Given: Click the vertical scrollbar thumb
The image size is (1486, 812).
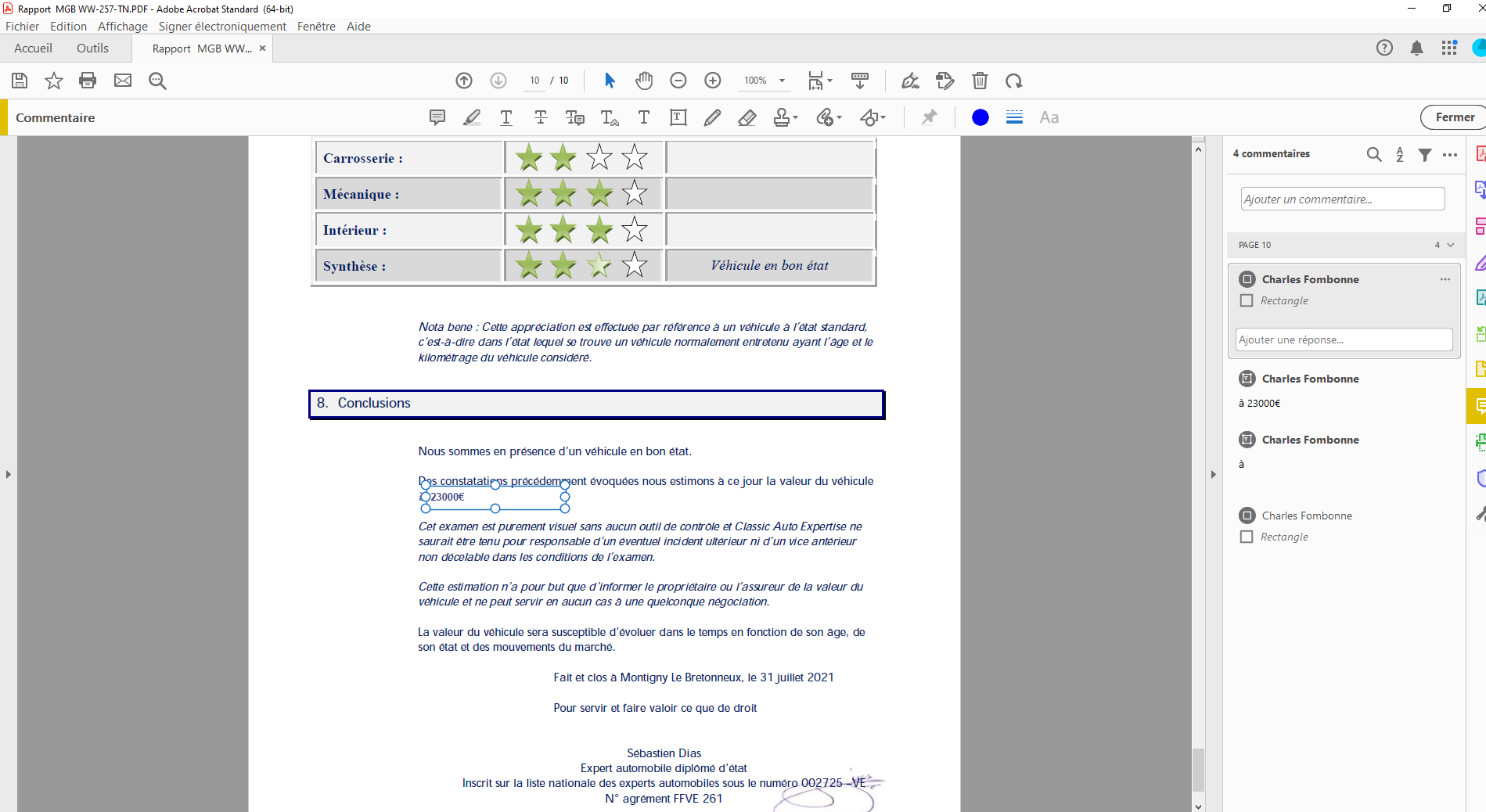Looking at the screenshot, I should pyautogui.click(x=1198, y=771).
